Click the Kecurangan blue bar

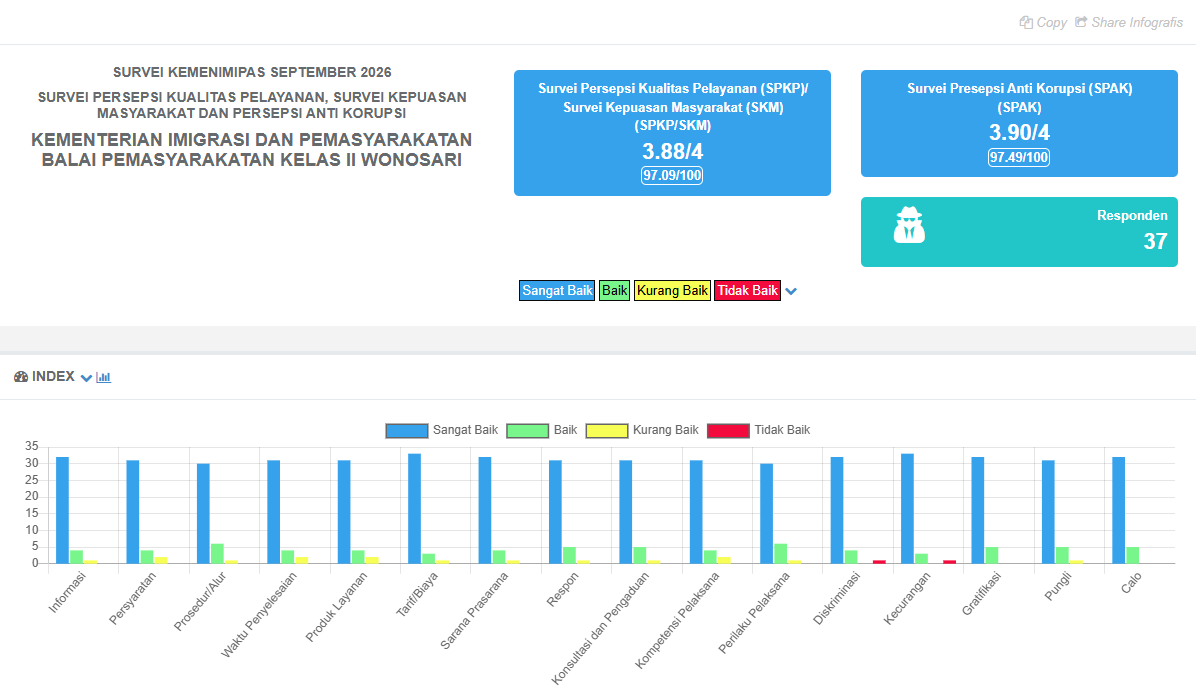tap(908, 508)
